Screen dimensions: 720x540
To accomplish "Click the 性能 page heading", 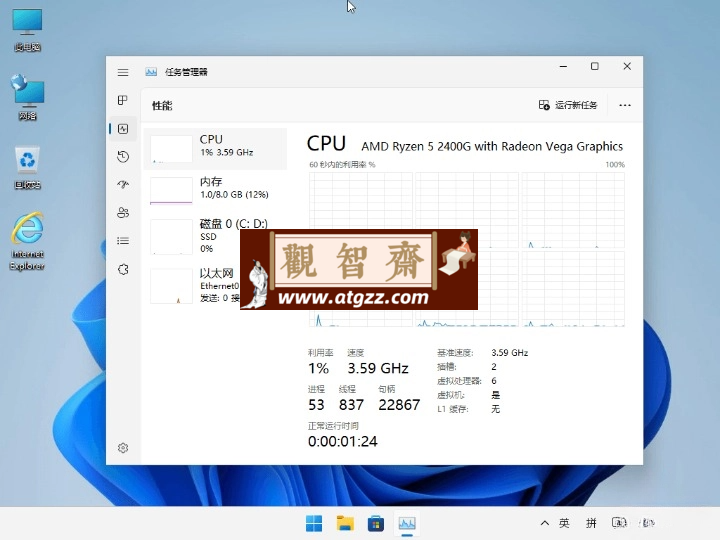I will point(162,106).
